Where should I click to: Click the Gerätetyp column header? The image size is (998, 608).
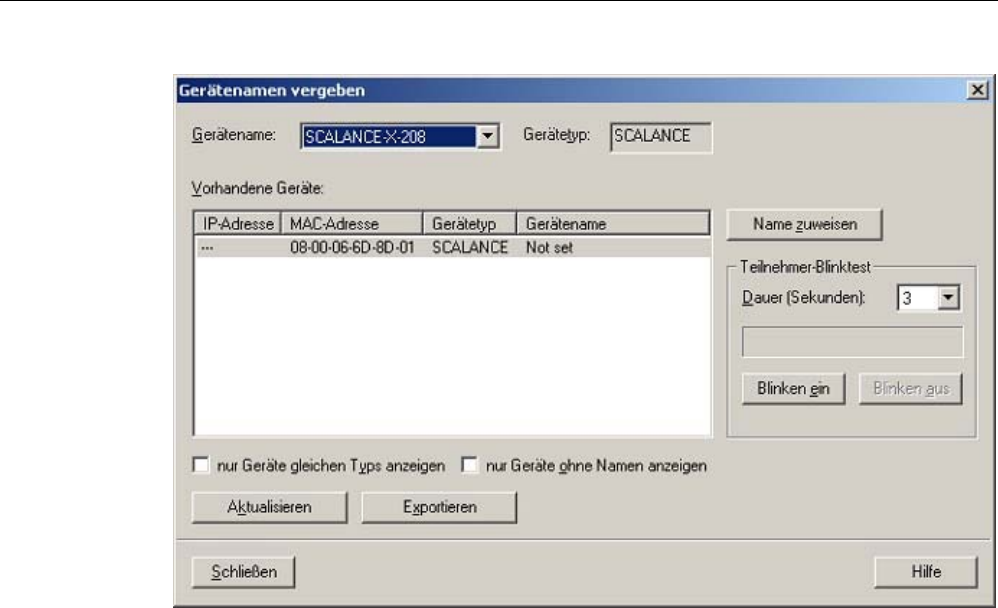click(470, 224)
